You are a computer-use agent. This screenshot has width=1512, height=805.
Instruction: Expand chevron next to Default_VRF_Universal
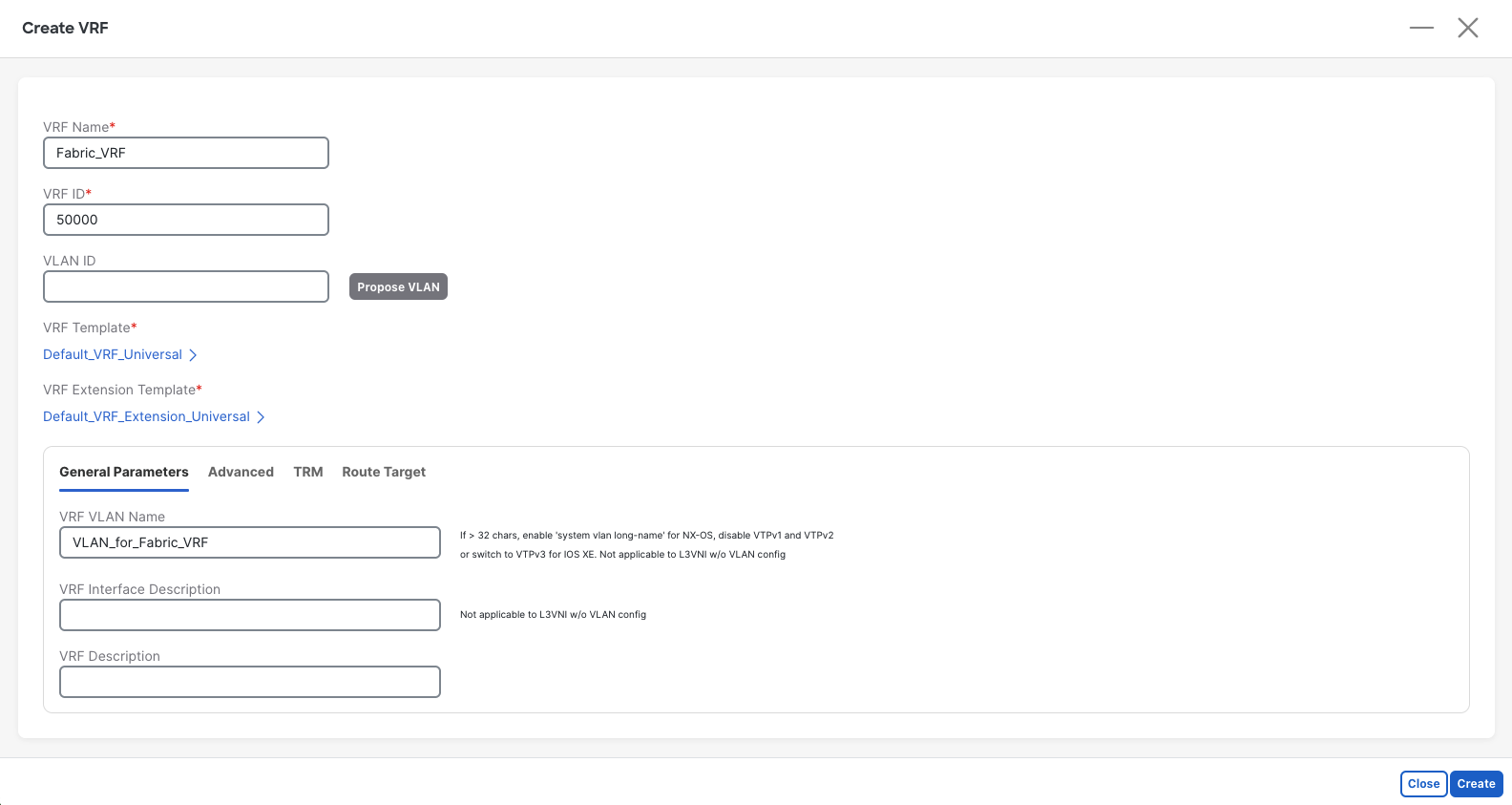[193, 355]
